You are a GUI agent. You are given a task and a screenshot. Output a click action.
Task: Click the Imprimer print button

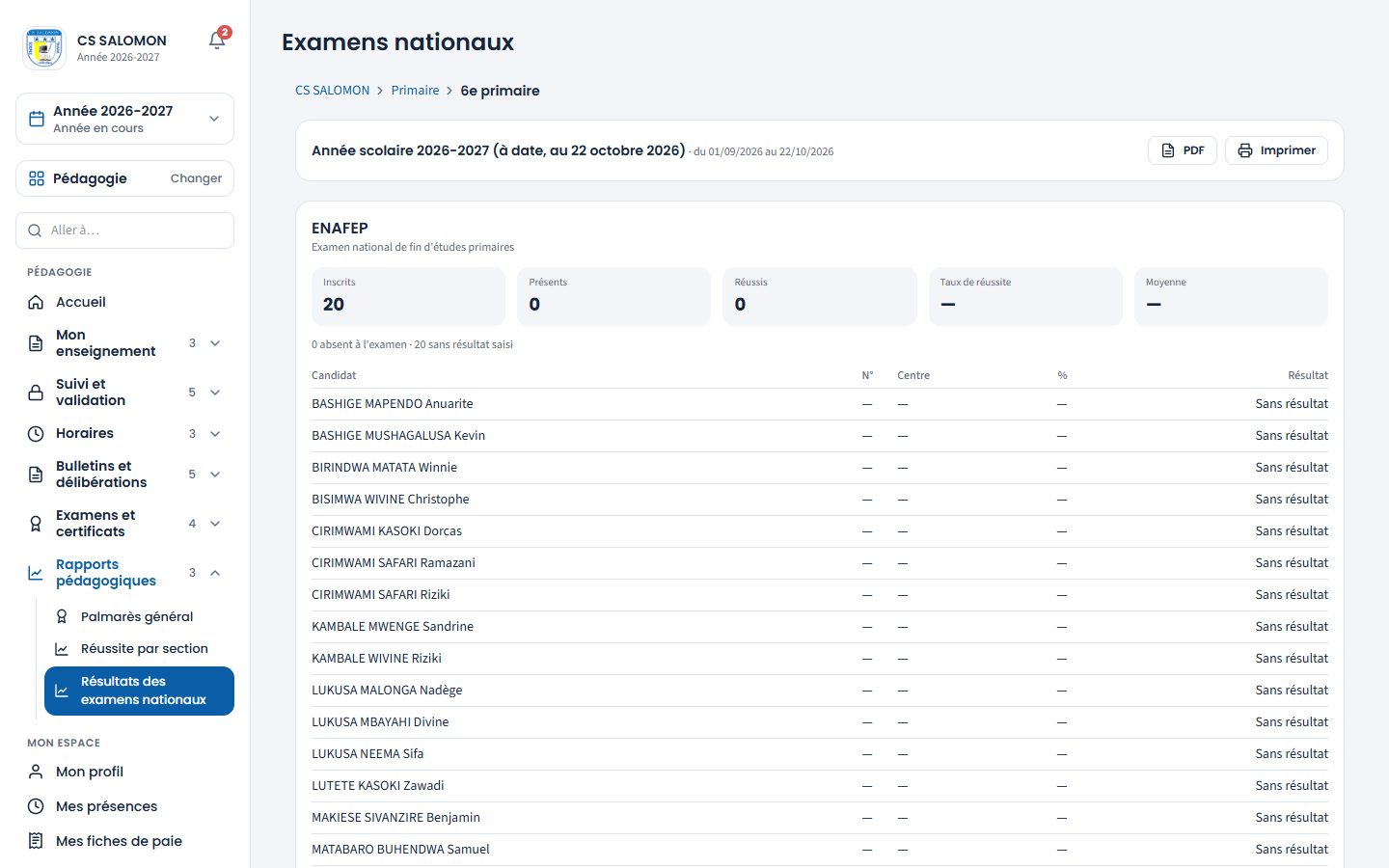tap(1276, 150)
